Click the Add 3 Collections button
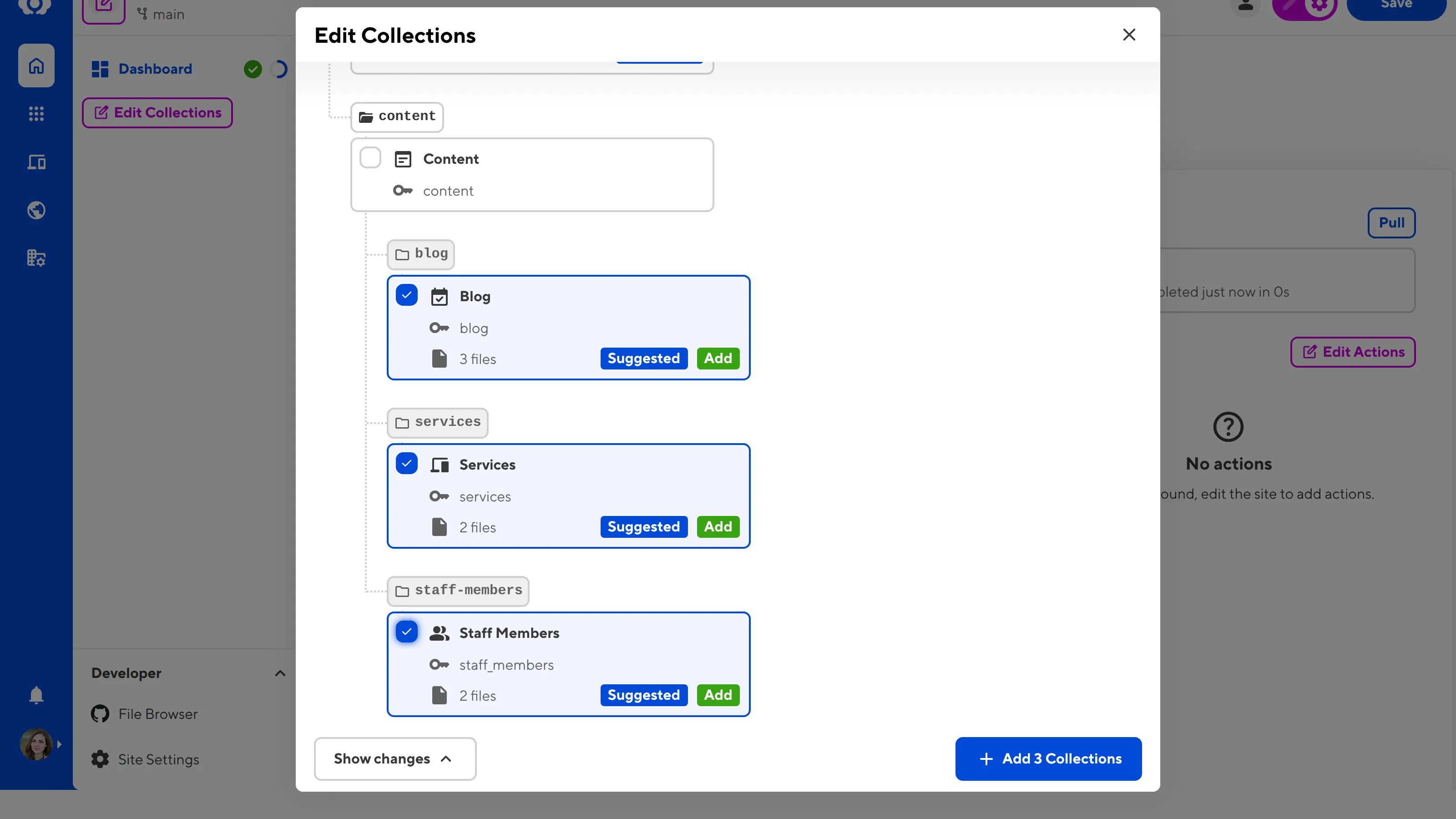The width and height of the screenshot is (1456, 819). [1047, 758]
